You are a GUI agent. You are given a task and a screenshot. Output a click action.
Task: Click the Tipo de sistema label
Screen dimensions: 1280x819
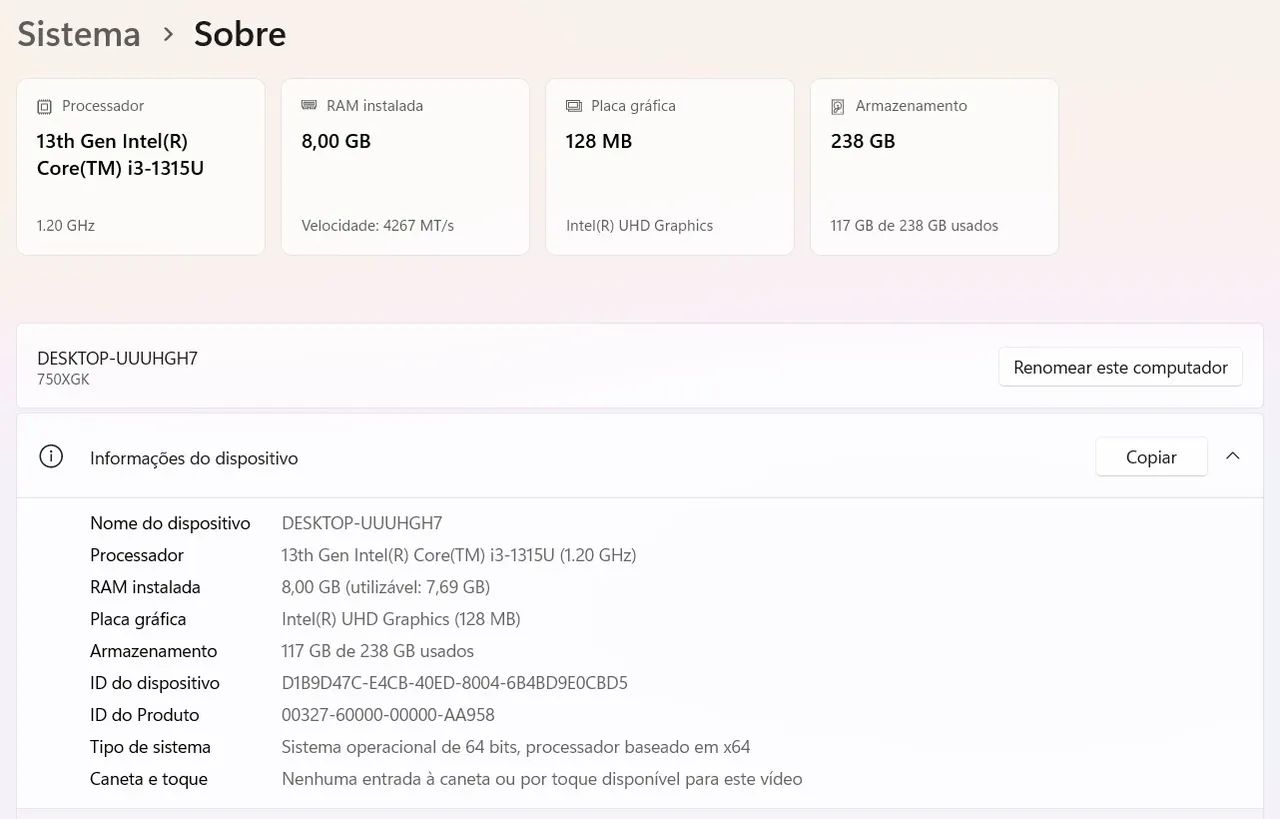(150, 747)
